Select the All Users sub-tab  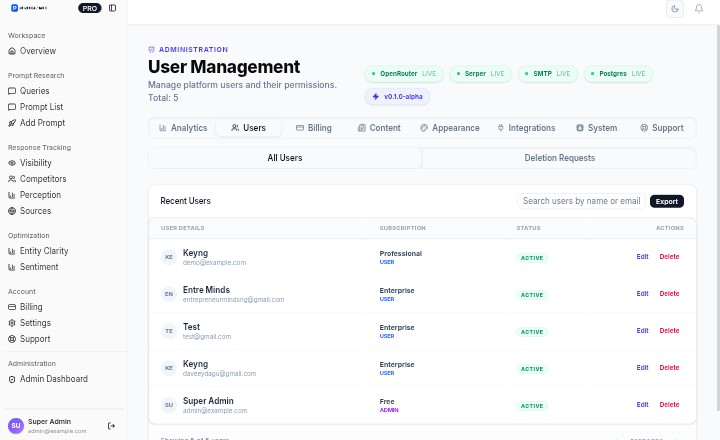pyautogui.click(x=285, y=158)
